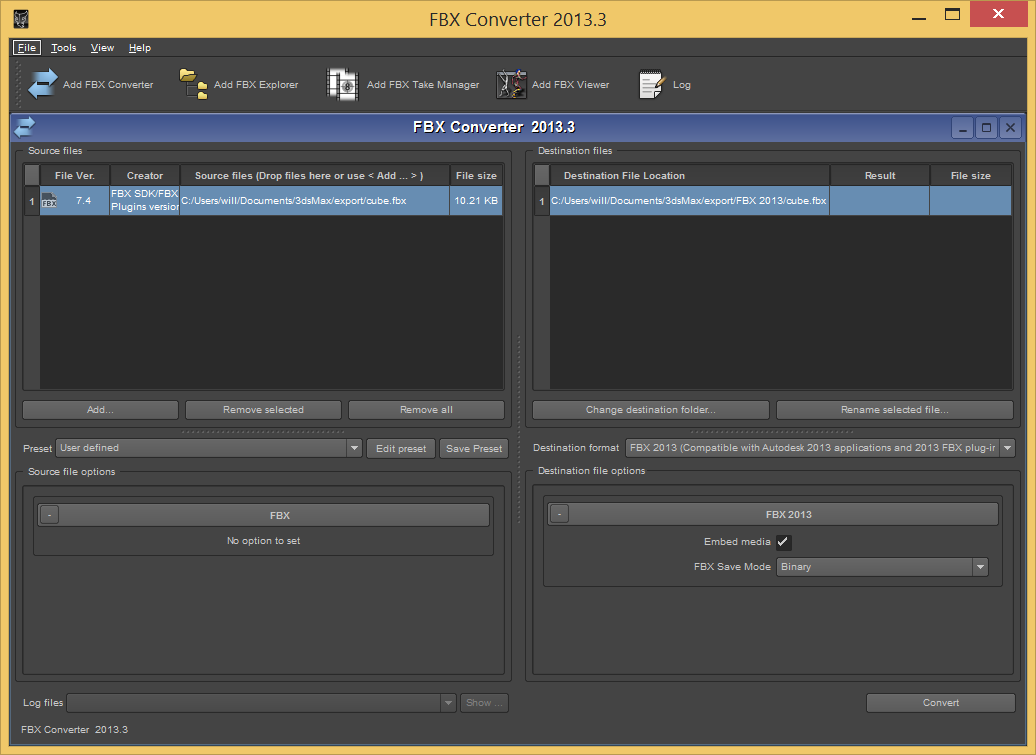Uncheck the Embed media checkbox
The image size is (1036, 755).
[x=784, y=542]
